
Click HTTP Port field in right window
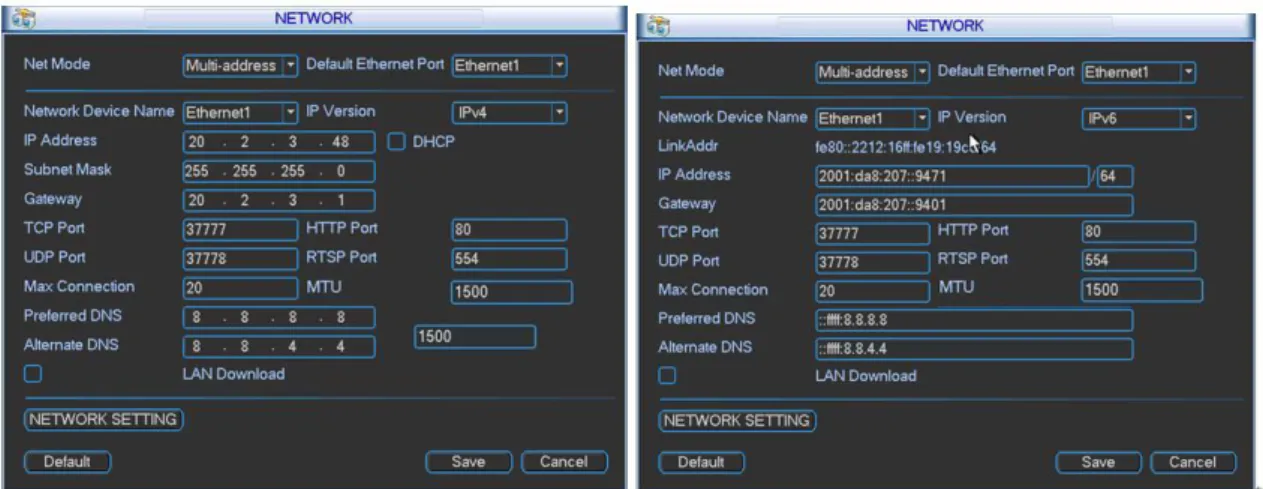coord(1139,233)
